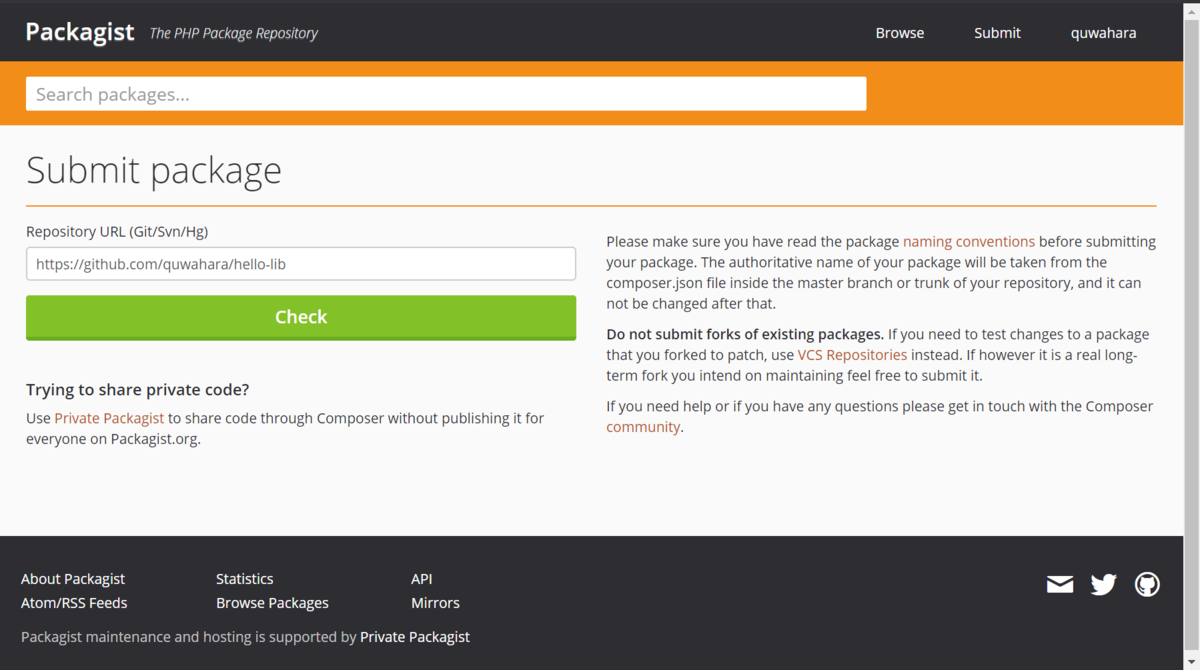Open the Browse menu item

(899, 32)
